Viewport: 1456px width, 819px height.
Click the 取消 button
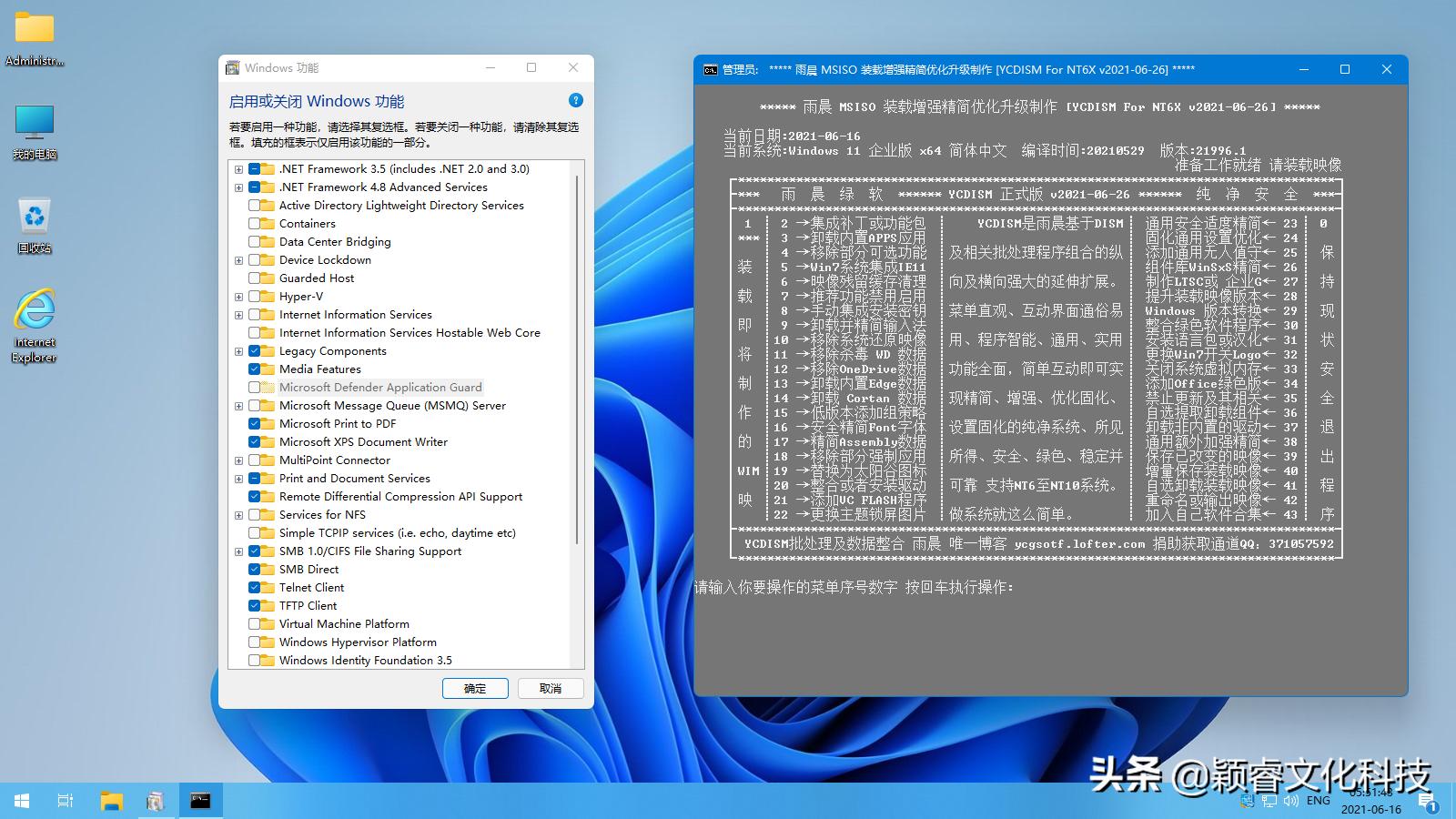(551, 689)
